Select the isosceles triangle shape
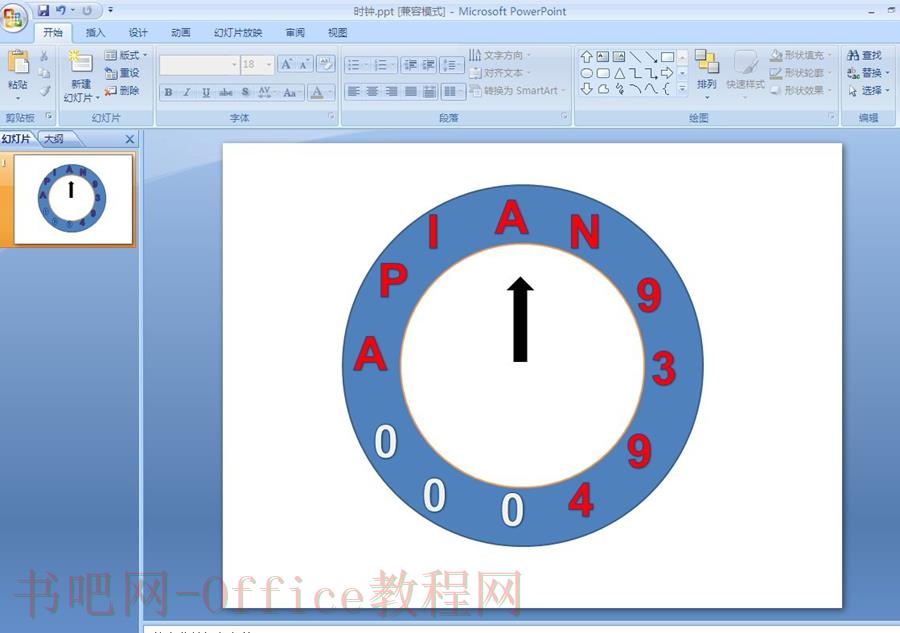This screenshot has width=900, height=633. pos(619,73)
